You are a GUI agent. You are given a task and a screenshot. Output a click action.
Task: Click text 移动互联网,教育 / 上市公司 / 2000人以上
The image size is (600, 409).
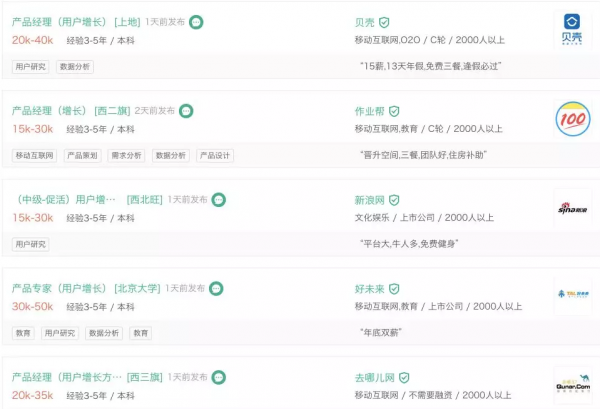pyautogui.click(x=439, y=306)
